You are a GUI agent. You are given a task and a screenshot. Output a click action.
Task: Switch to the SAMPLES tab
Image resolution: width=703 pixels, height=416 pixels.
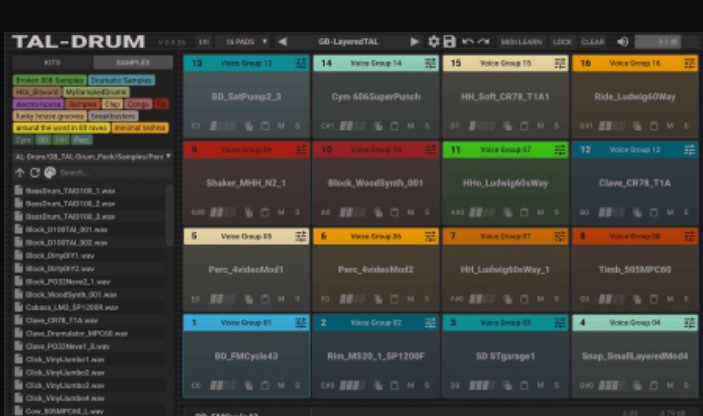coord(133,62)
